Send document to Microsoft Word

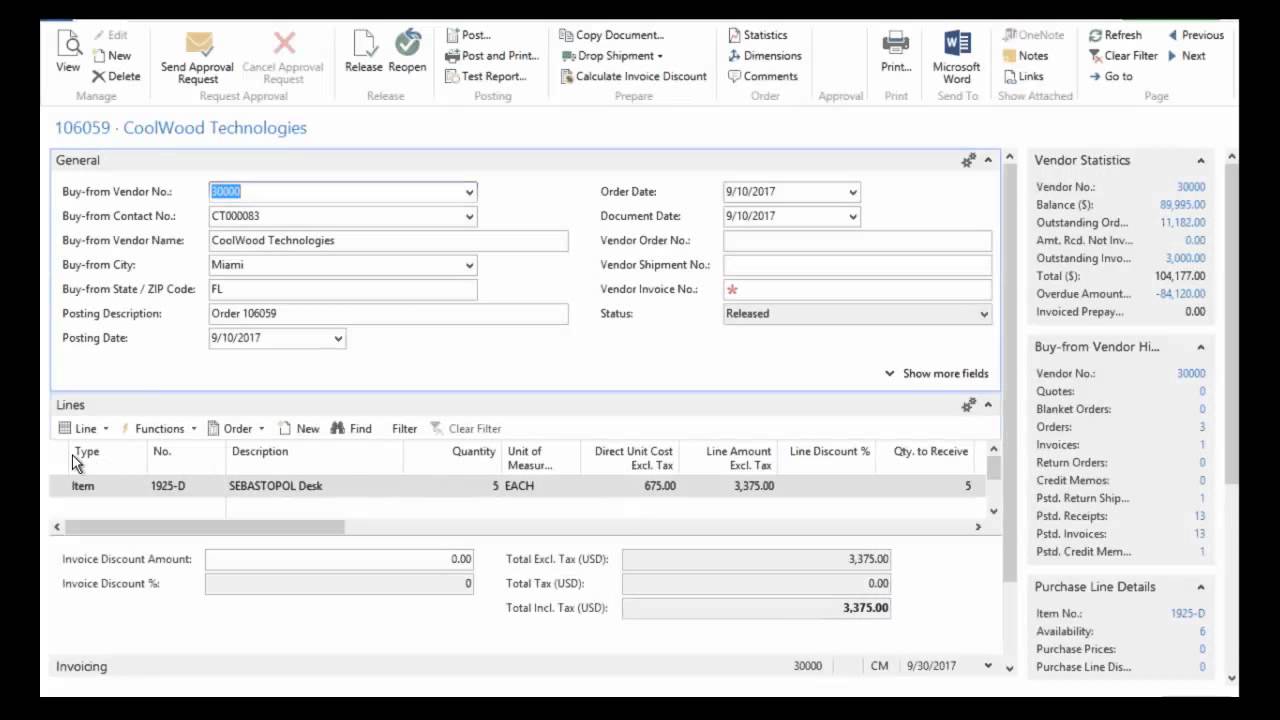click(x=957, y=58)
